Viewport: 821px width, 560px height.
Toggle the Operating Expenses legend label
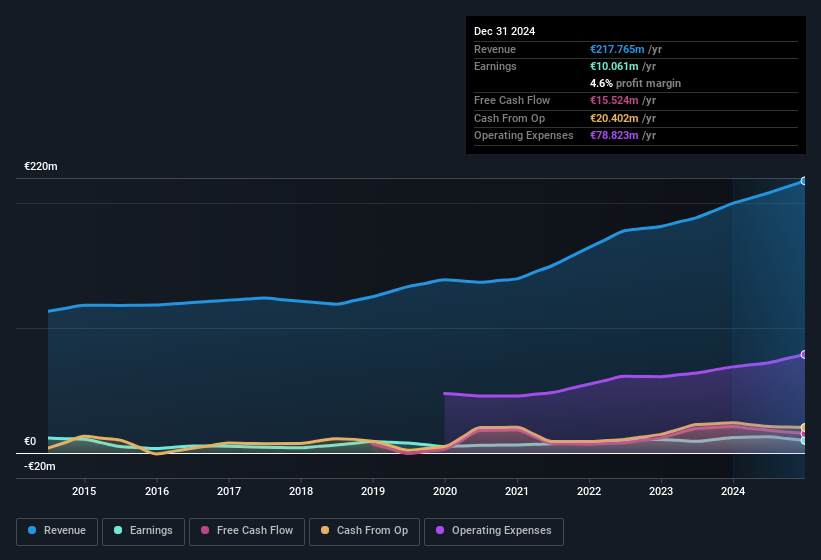(501, 531)
